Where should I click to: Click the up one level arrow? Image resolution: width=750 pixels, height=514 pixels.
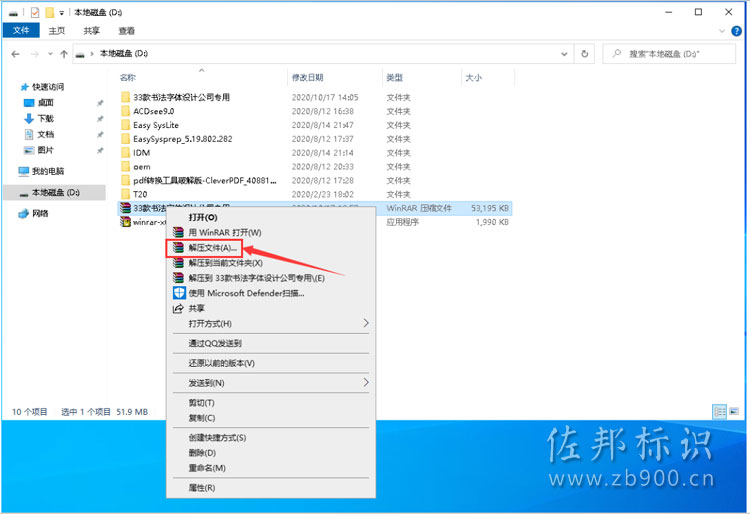click(64, 54)
